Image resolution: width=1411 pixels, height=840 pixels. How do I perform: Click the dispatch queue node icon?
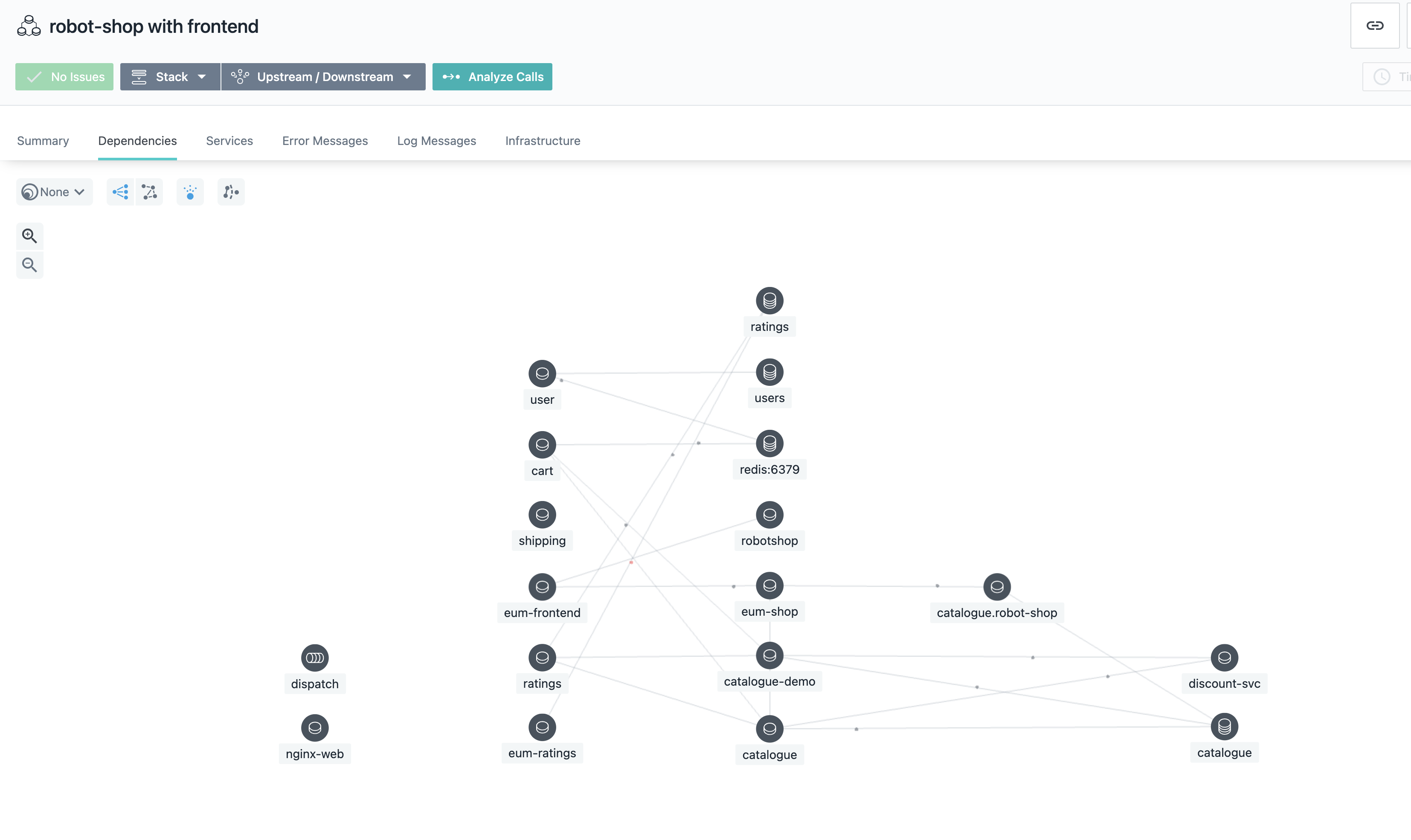315,658
